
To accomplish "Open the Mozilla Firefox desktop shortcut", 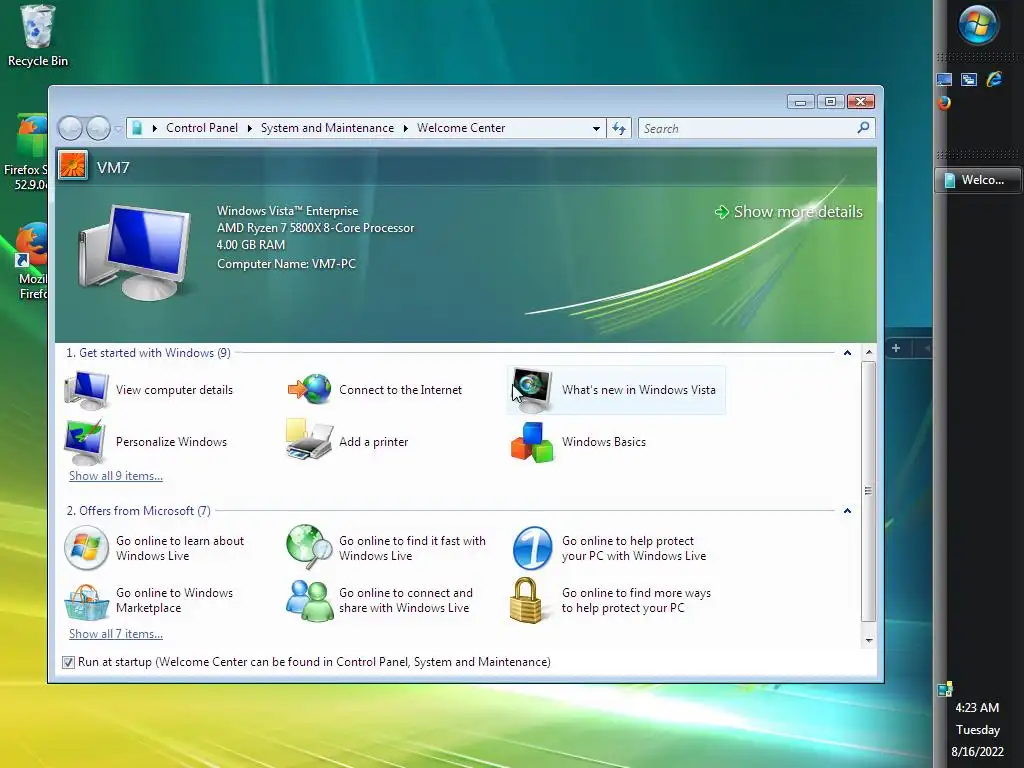I will [31, 261].
